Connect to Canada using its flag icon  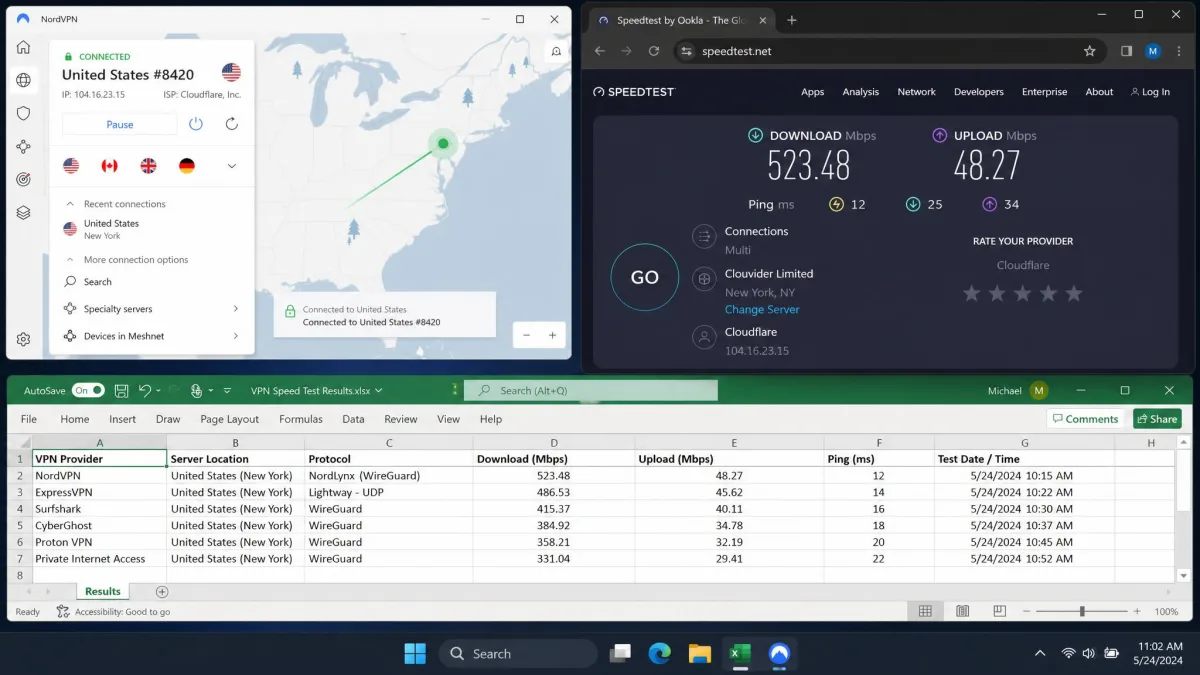[x=109, y=166]
